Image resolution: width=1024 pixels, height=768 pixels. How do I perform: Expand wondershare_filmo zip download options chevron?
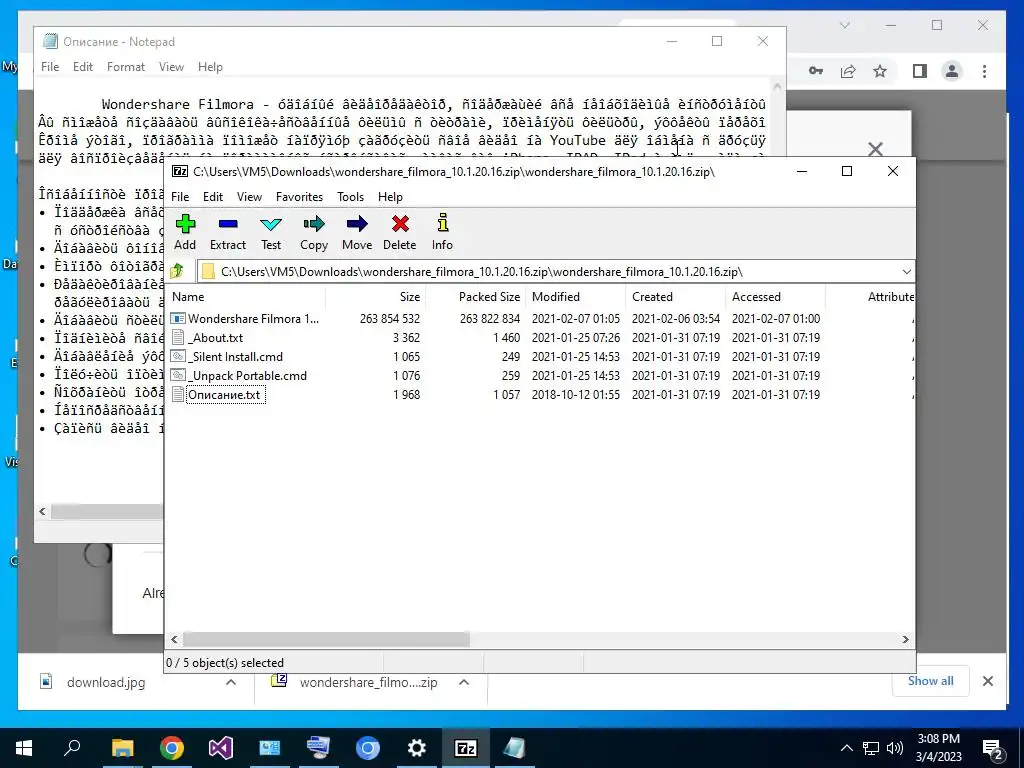tap(464, 682)
